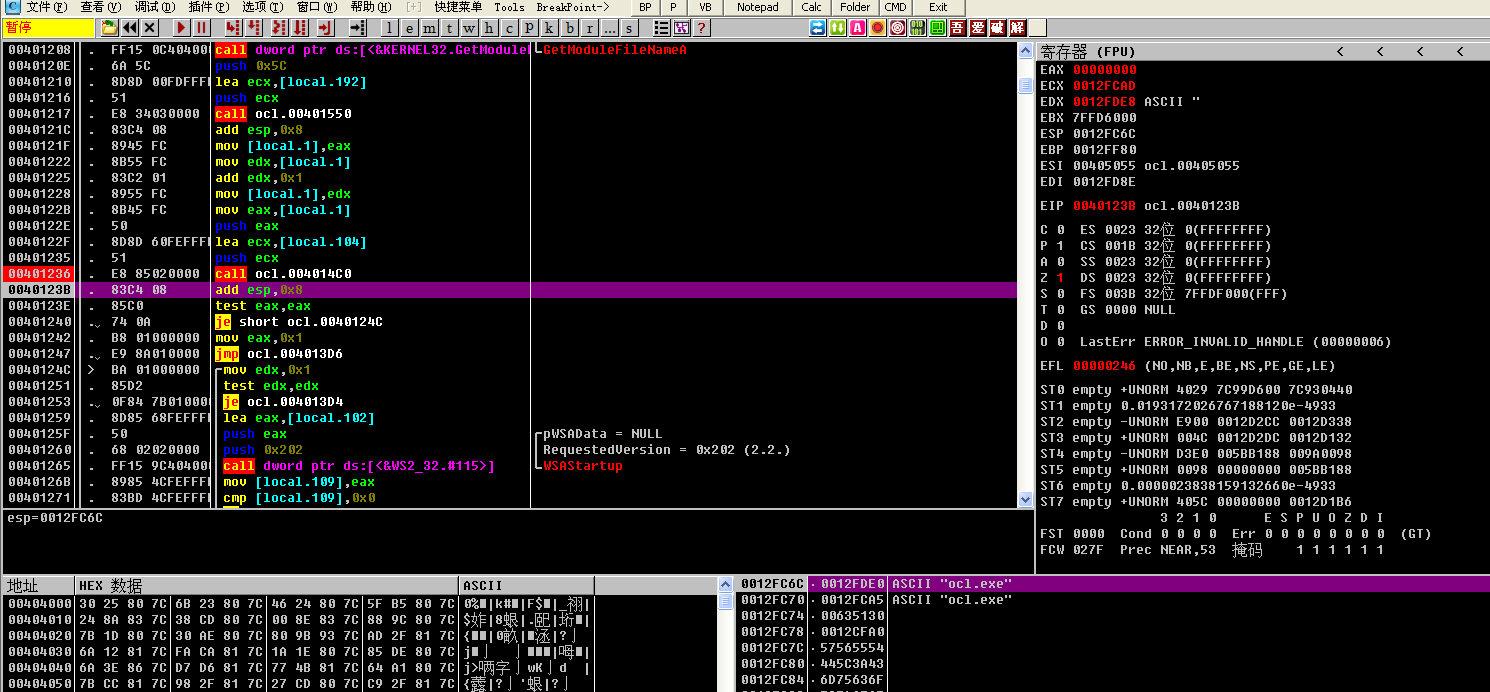Select the EAX register value 00000000
1490x692 pixels.
tap(1104, 70)
